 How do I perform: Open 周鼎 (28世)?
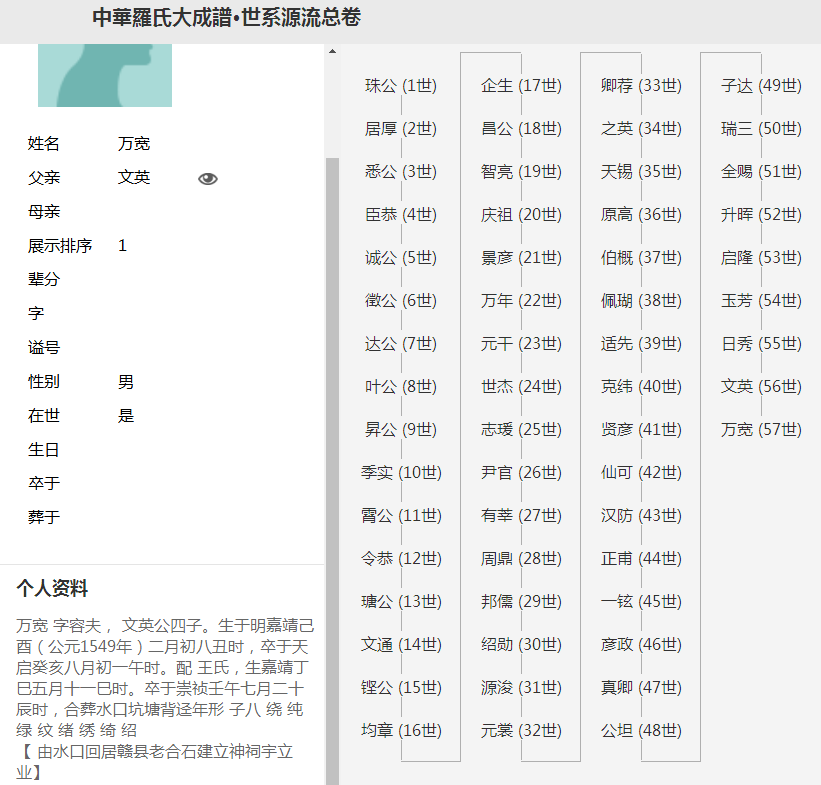coord(522,558)
